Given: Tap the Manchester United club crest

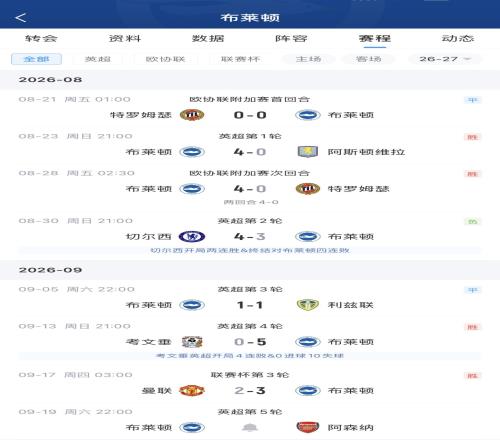Looking at the screenshot, I should (x=192, y=391).
